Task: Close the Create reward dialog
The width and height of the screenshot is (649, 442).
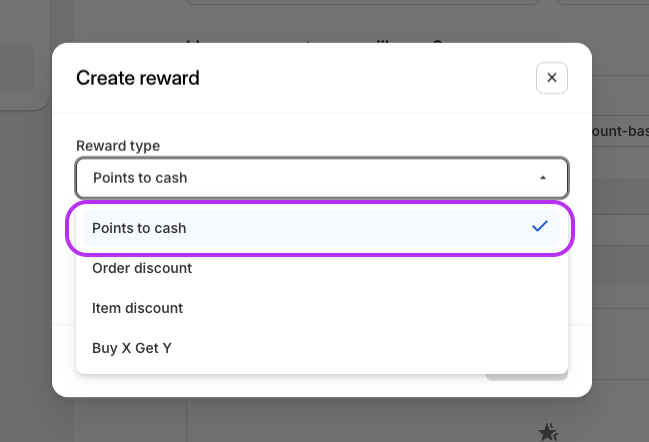Action: (551, 78)
